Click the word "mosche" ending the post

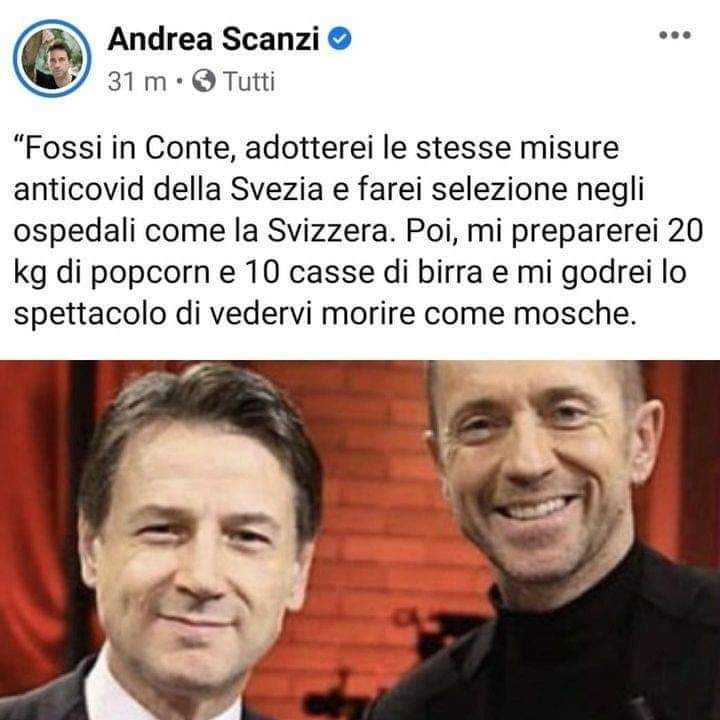point(572,314)
